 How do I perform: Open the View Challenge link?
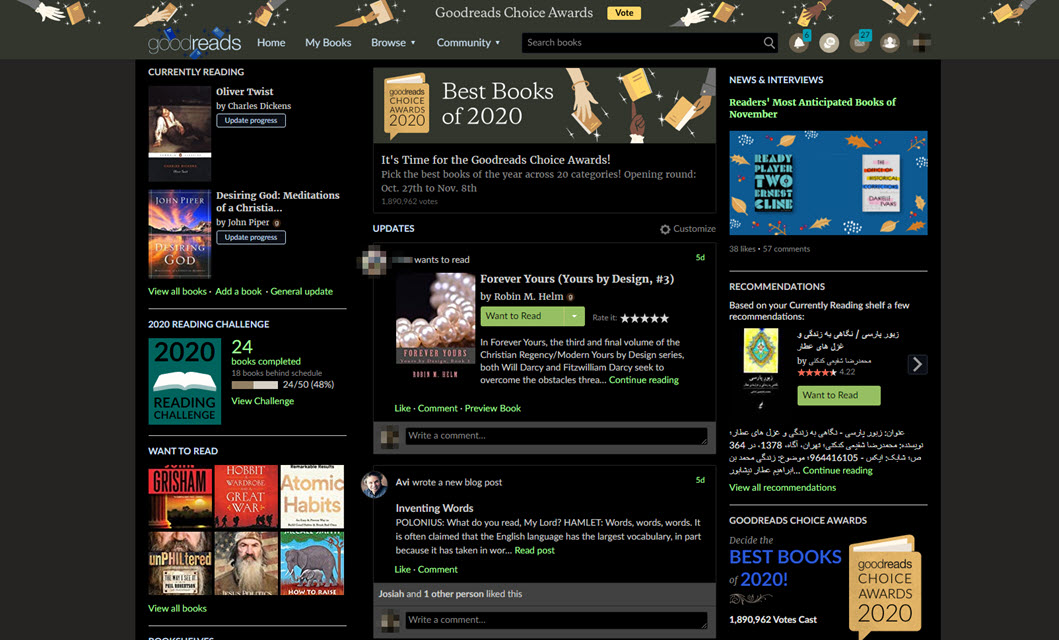263,401
